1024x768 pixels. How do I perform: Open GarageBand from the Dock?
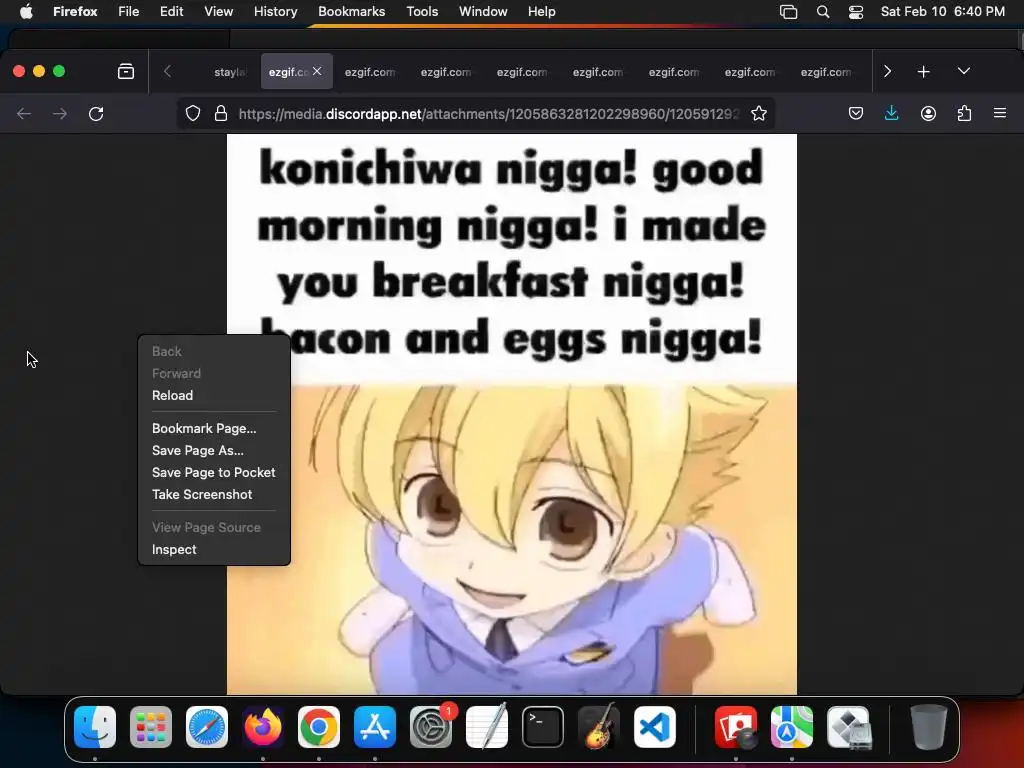(x=599, y=727)
